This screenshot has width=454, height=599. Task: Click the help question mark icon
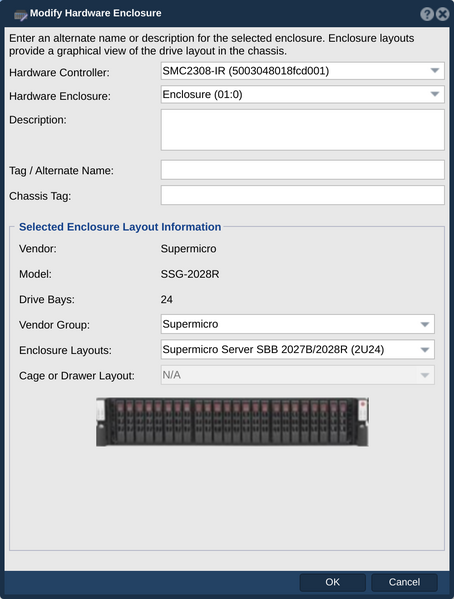[x=427, y=14]
